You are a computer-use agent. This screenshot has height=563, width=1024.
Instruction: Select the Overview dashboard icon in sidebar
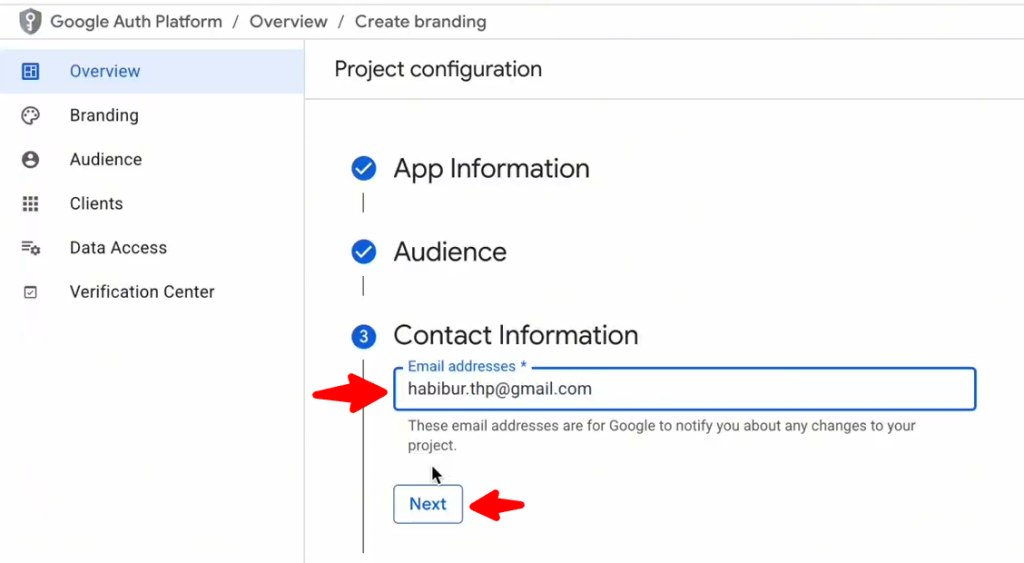click(30, 72)
